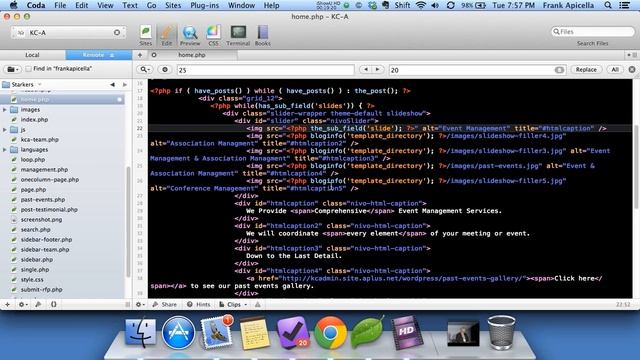Select style.css in file list
The height and width of the screenshot is (360, 640).
32,280
